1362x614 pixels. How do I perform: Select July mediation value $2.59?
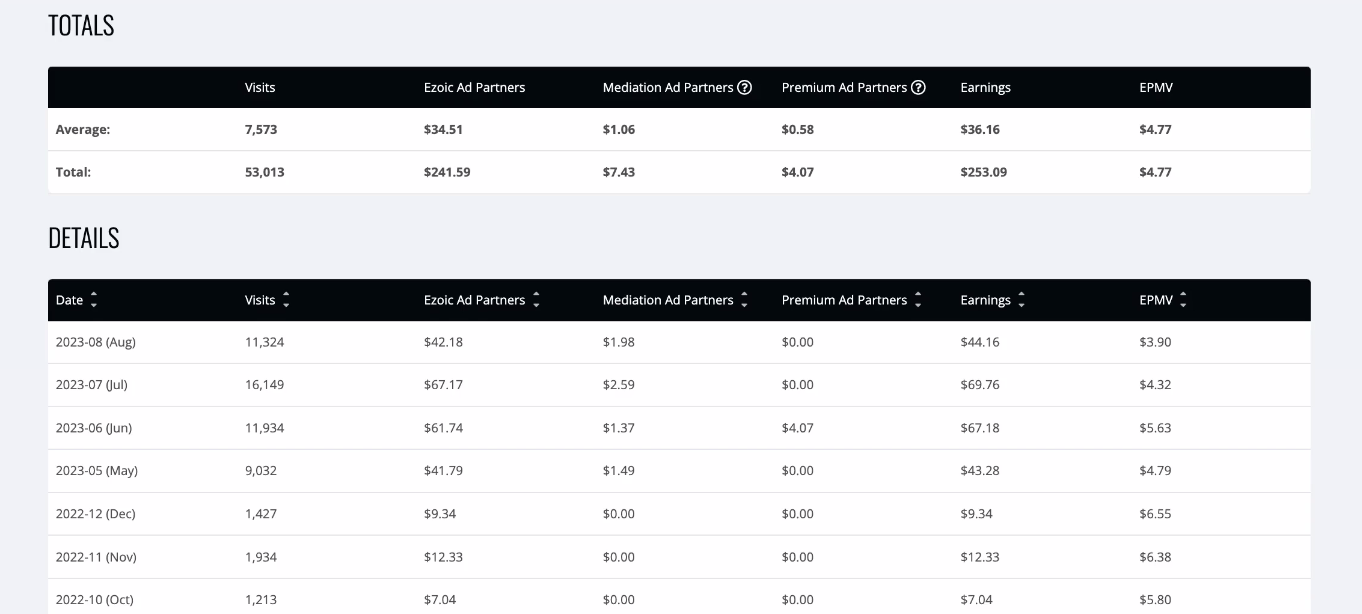618,385
